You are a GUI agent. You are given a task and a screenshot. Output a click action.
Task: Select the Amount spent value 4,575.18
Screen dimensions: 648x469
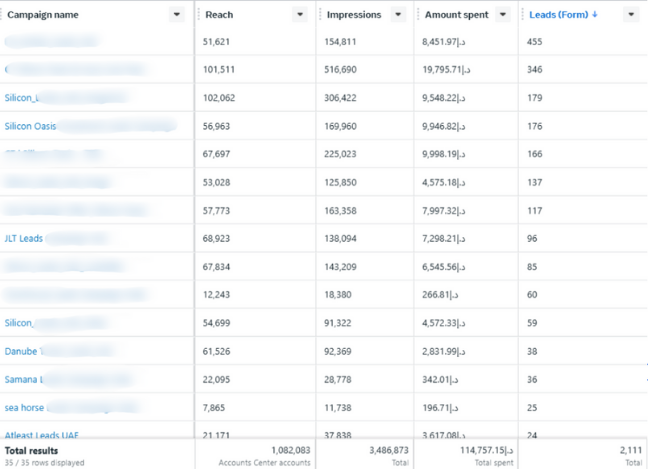443,182
